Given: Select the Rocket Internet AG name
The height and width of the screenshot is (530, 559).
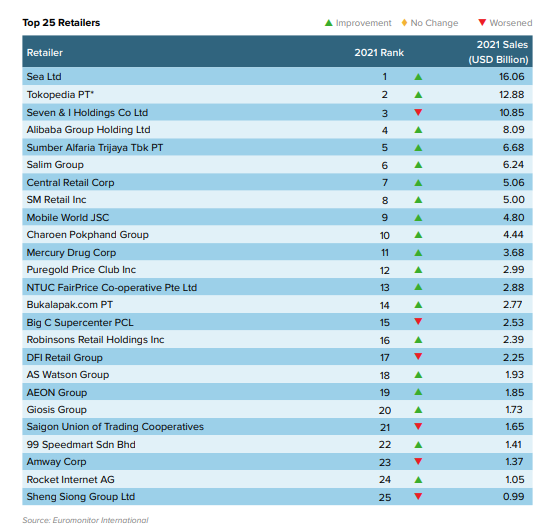Looking at the screenshot, I should tap(71, 480).
